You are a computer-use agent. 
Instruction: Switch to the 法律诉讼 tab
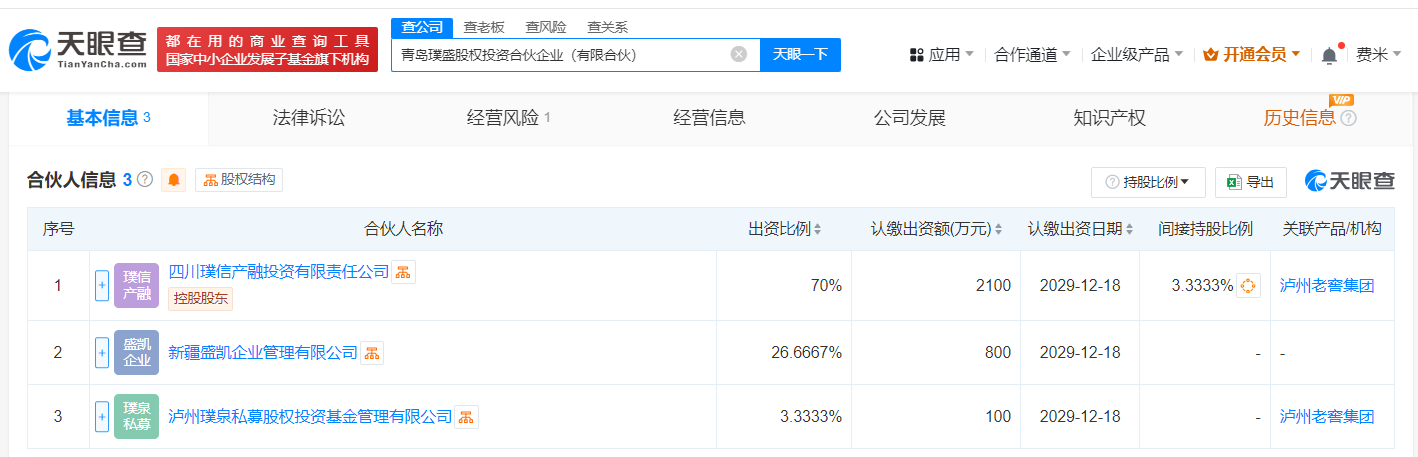308,118
